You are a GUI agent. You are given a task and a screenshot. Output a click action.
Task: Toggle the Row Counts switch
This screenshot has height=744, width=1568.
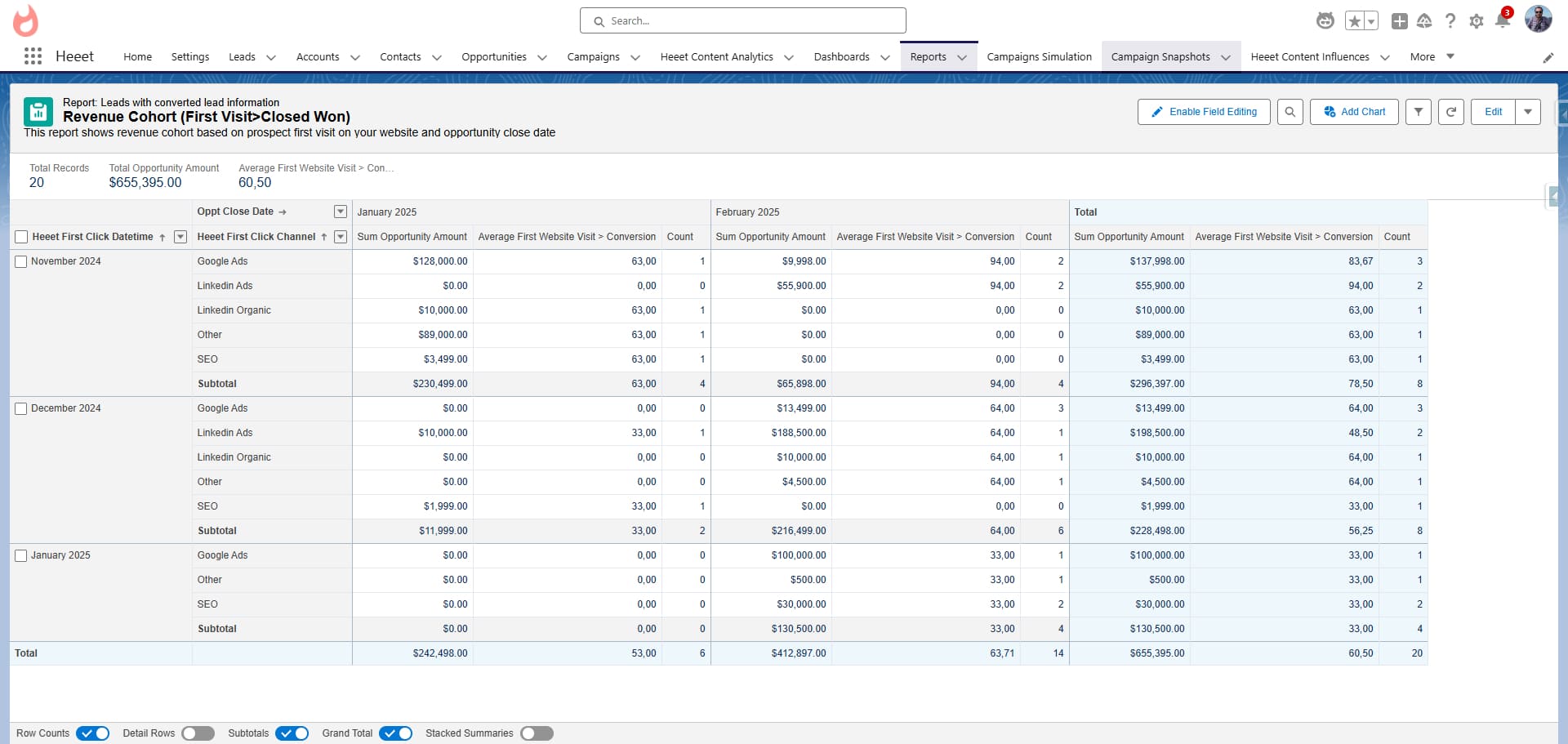click(92, 733)
